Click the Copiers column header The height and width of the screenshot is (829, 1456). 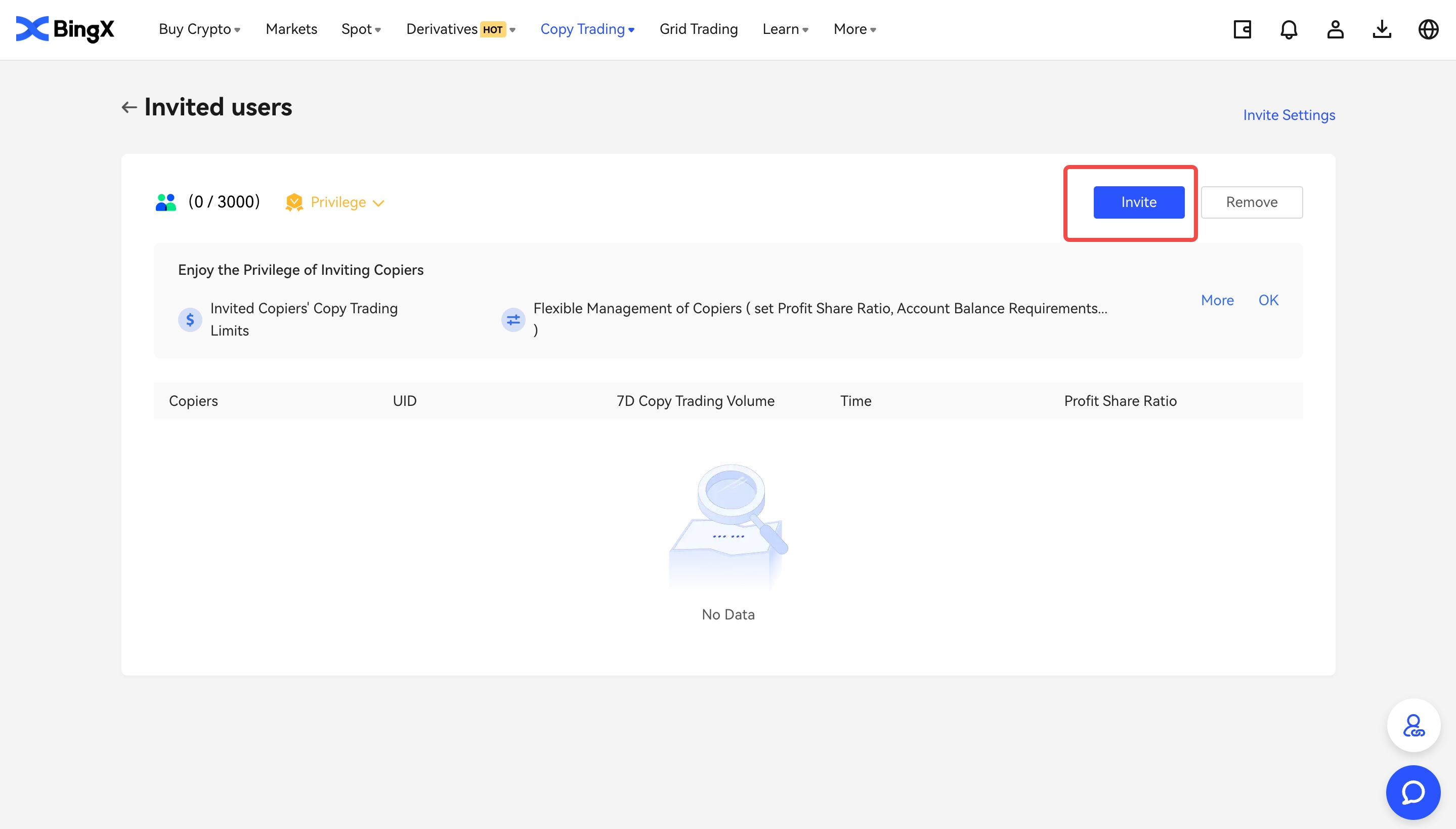pyautogui.click(x=193, y=401)
